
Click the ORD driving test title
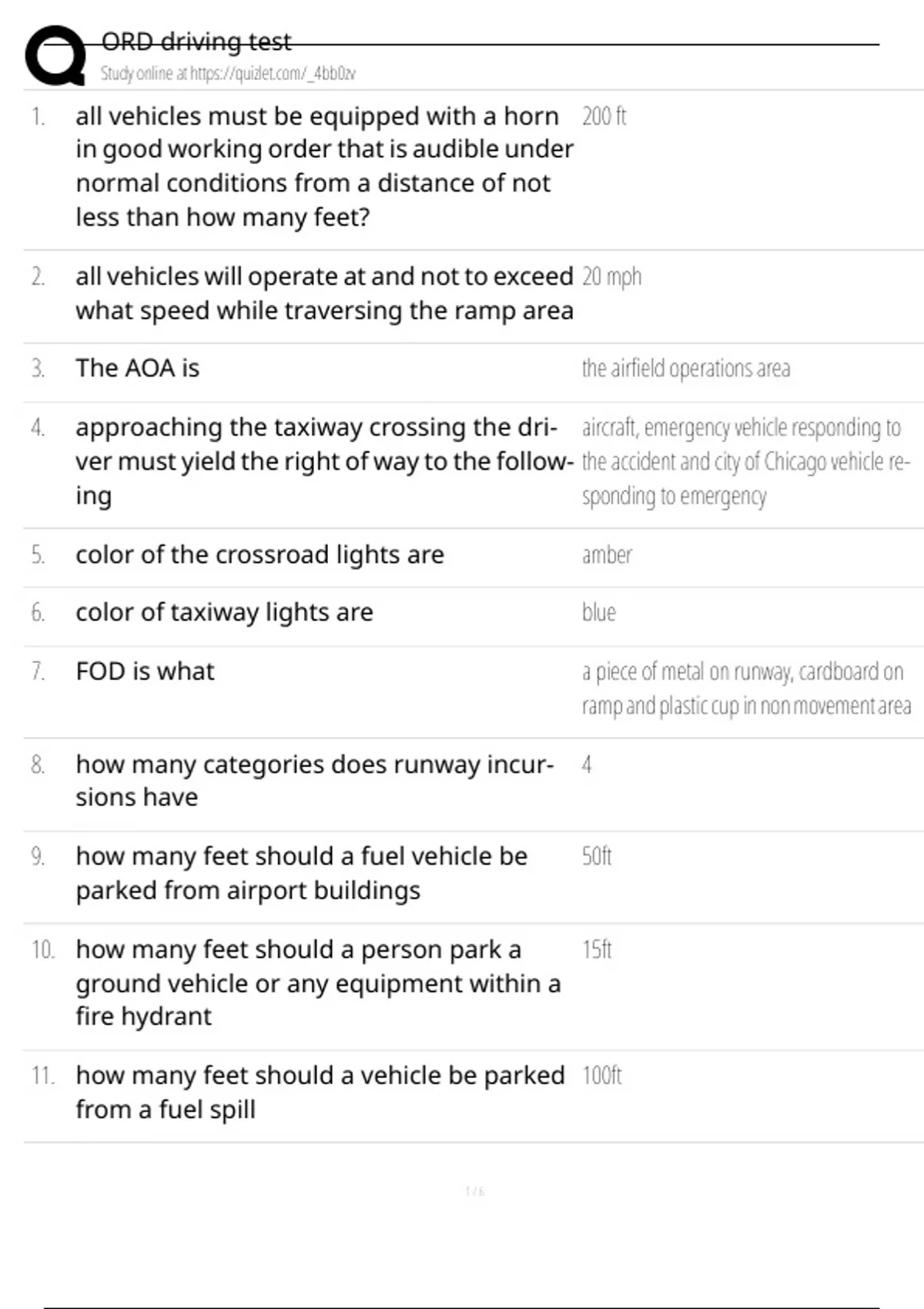pyautogui.click(x=196, y=41)
